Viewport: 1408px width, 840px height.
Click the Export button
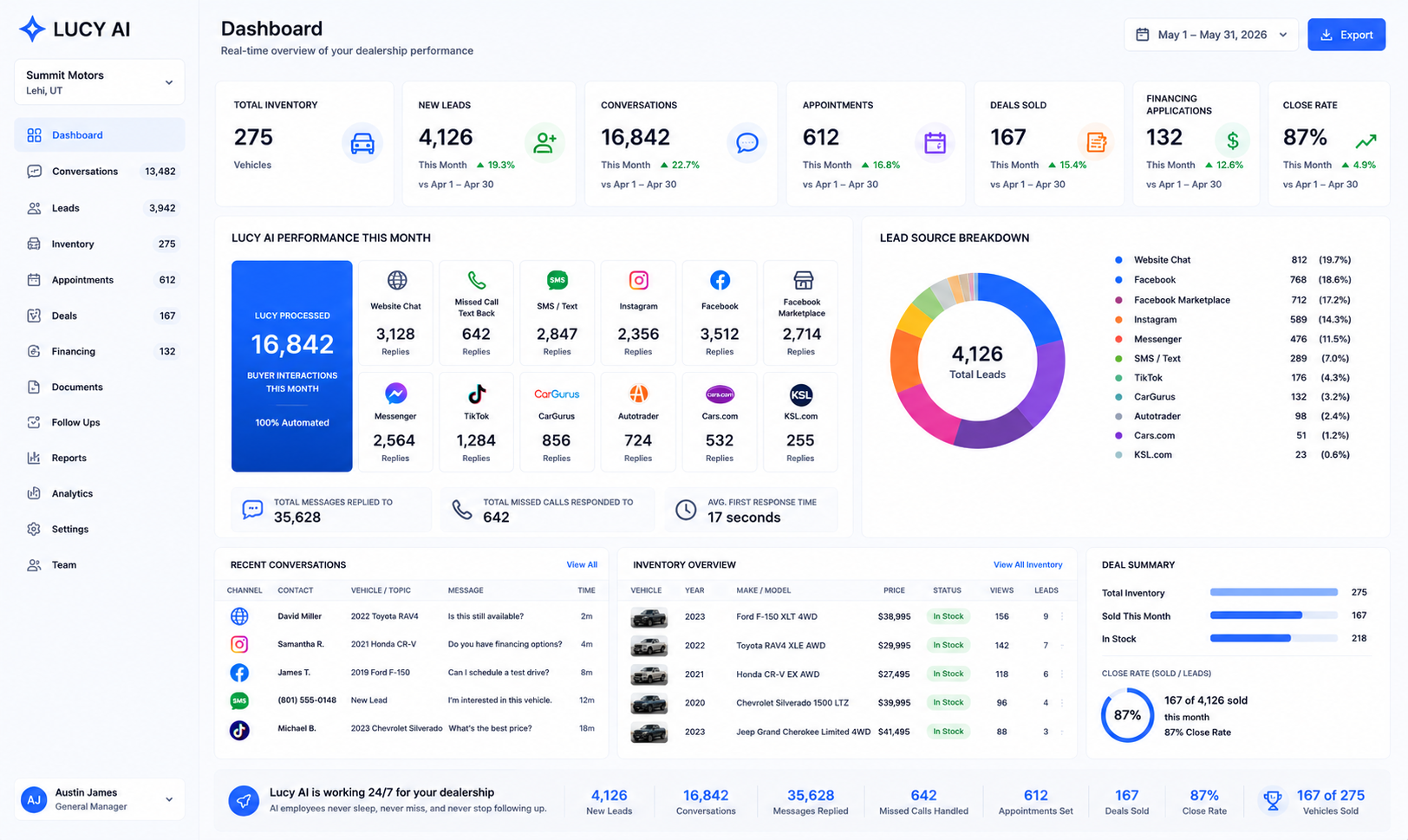(1346, 35)
